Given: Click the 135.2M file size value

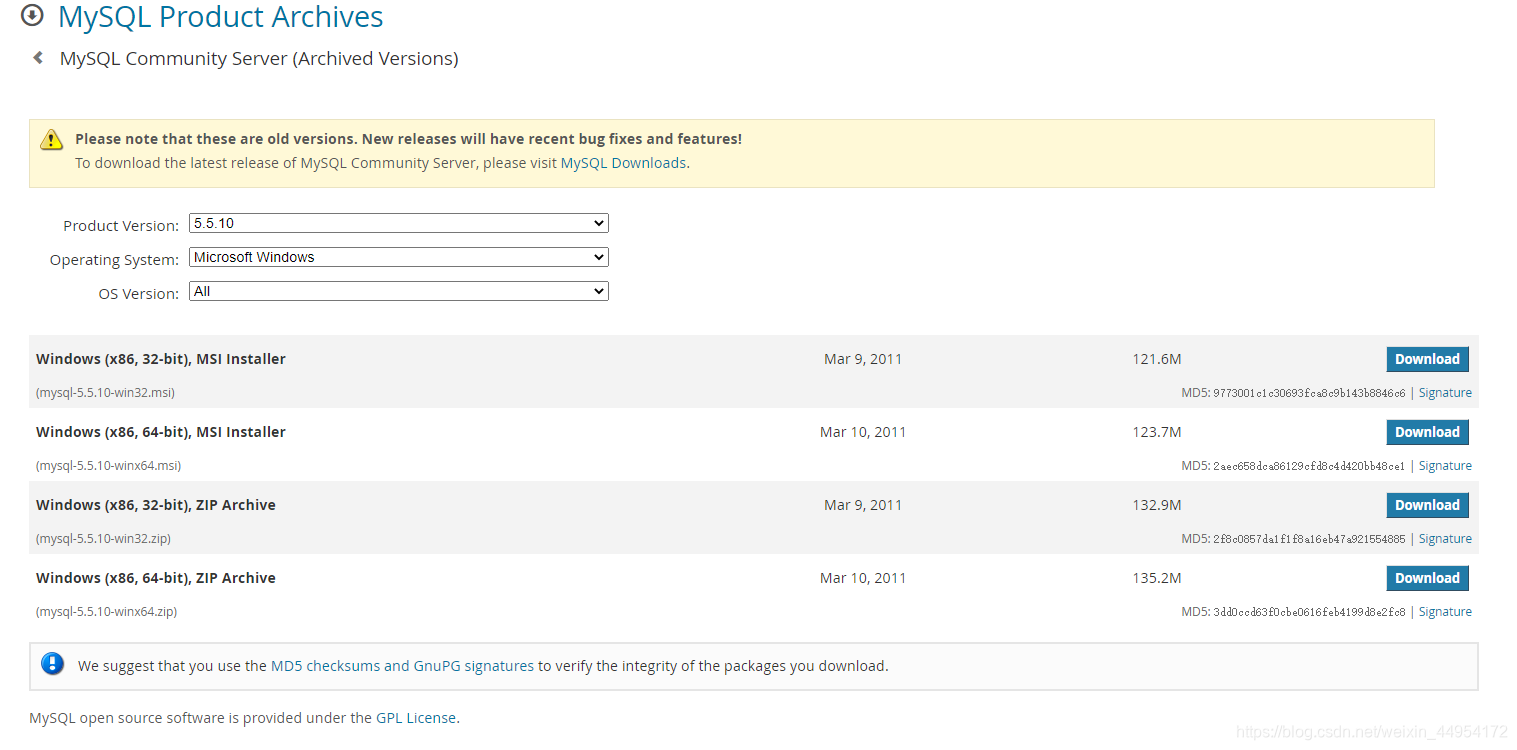Looking at the screenshot, I should tap(1157, 578).
